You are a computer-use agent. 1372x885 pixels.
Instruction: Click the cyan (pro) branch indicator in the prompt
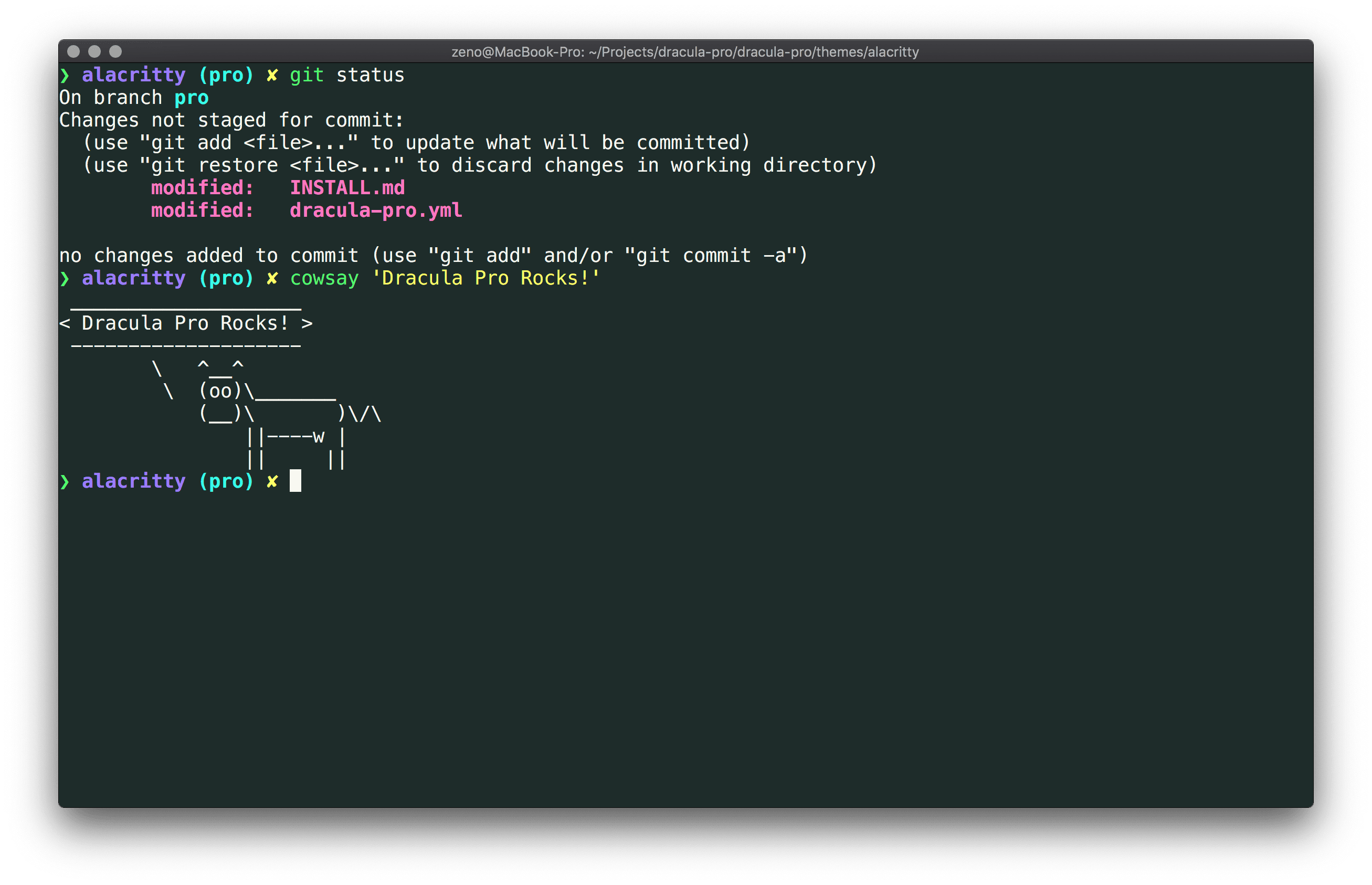pyautogui.click(x=227, y=481)
